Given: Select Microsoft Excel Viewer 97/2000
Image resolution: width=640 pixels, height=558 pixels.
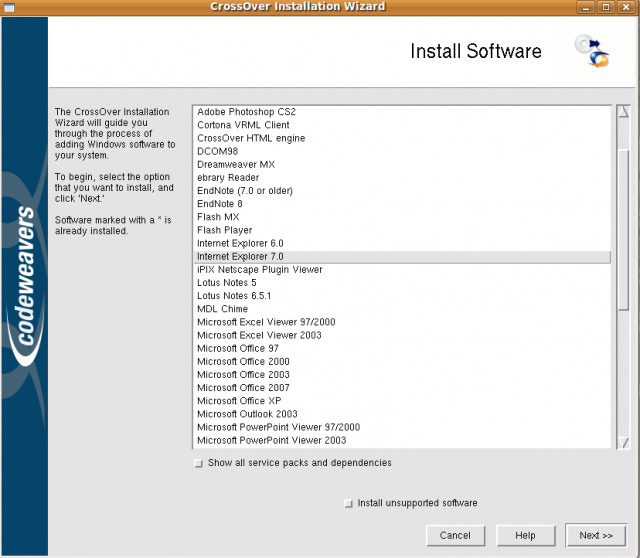Looking at the screenshot, I should pos(402,322).
